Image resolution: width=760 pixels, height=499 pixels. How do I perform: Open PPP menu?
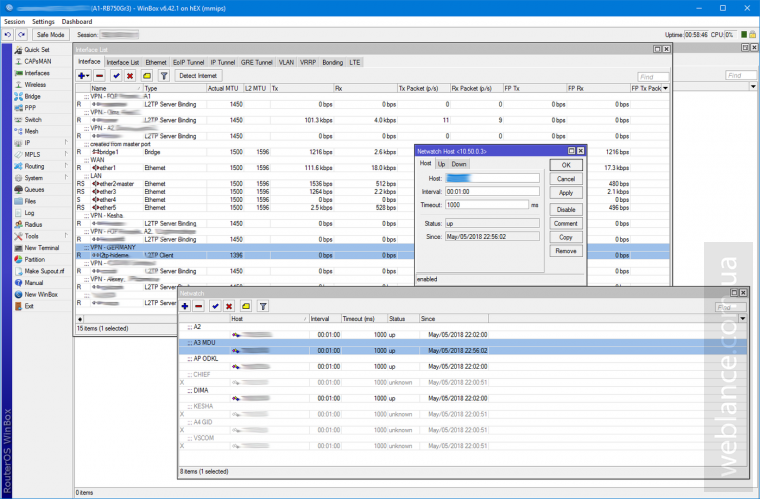tap(30, 108)
